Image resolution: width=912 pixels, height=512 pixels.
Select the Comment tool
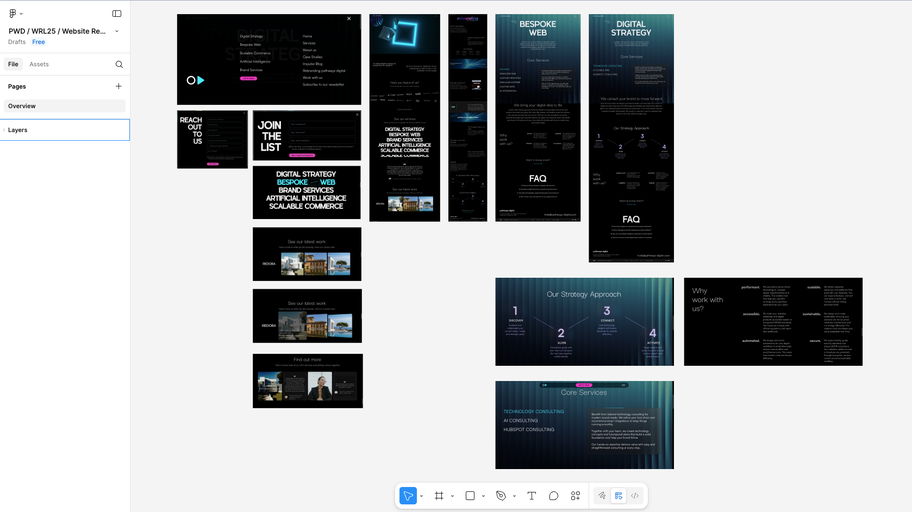click(x=553, y=496)
